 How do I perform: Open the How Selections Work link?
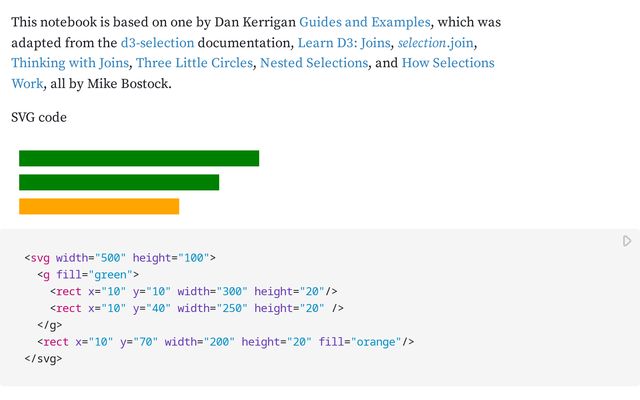click(448, 63)
